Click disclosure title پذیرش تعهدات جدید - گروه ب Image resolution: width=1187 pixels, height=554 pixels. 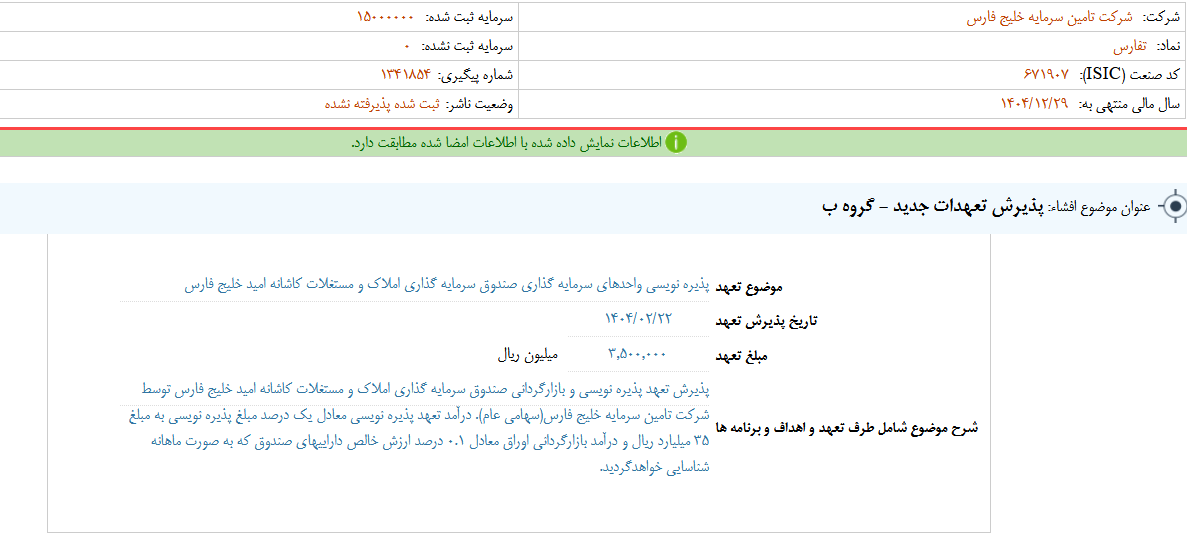click(x=935, y=207)
